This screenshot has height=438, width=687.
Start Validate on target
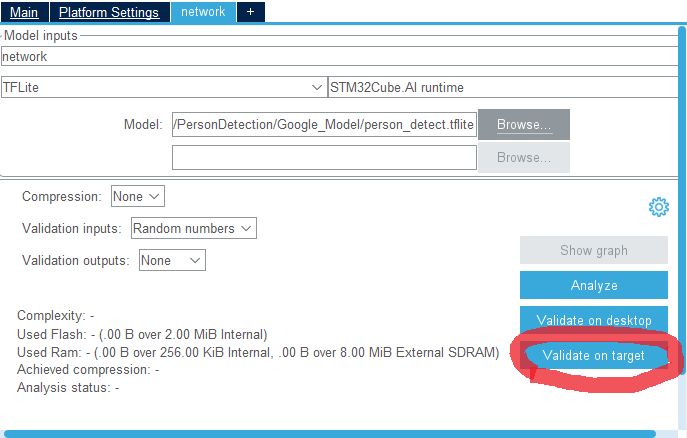594,355
